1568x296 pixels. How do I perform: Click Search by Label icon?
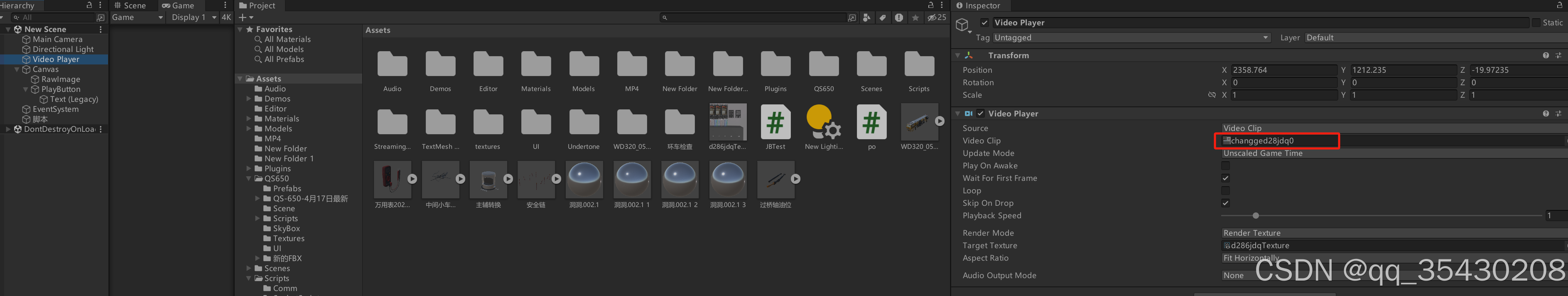(883, 17)
